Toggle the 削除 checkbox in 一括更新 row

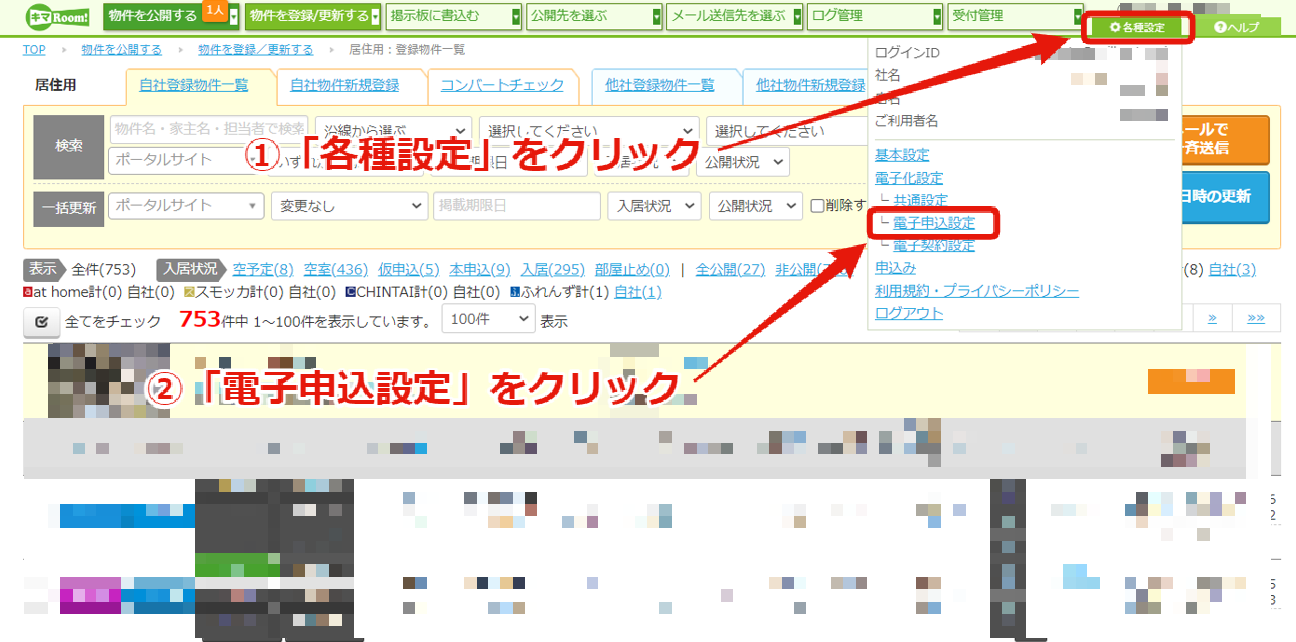click(817, 206)
